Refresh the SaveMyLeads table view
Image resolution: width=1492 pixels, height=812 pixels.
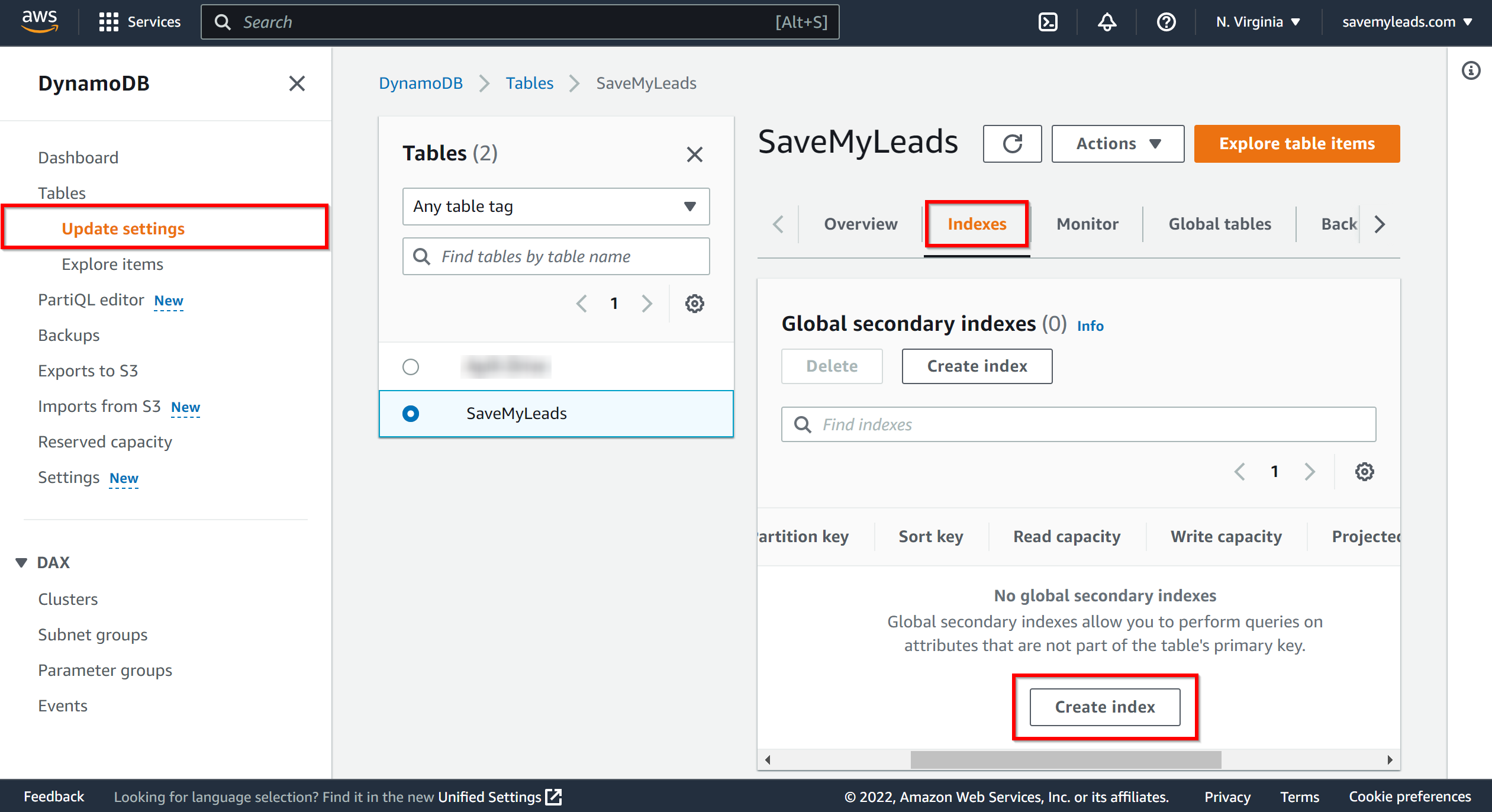(1012, 143)
